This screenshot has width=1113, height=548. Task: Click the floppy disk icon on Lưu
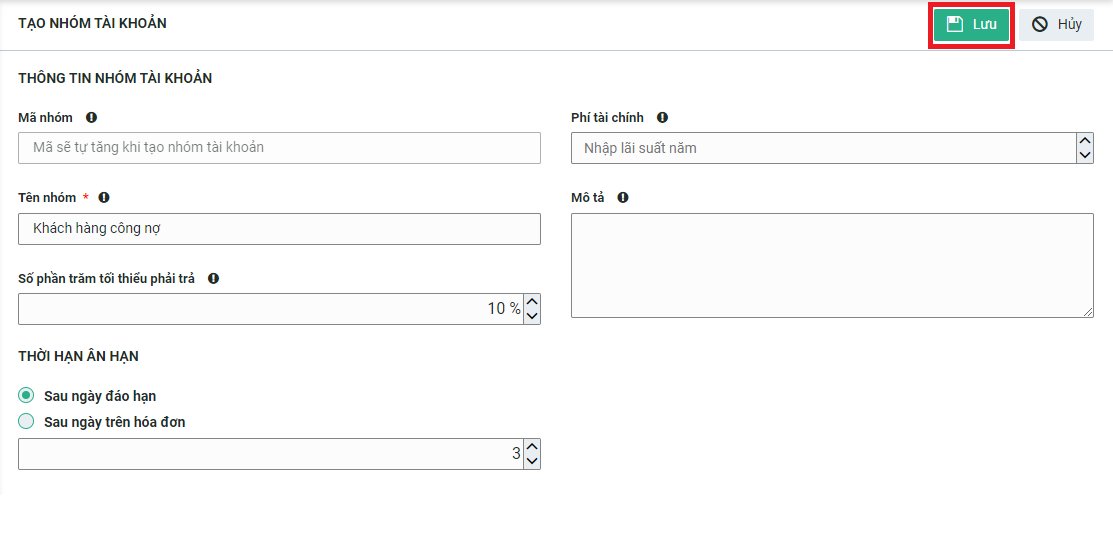click(x=955, y=24)
